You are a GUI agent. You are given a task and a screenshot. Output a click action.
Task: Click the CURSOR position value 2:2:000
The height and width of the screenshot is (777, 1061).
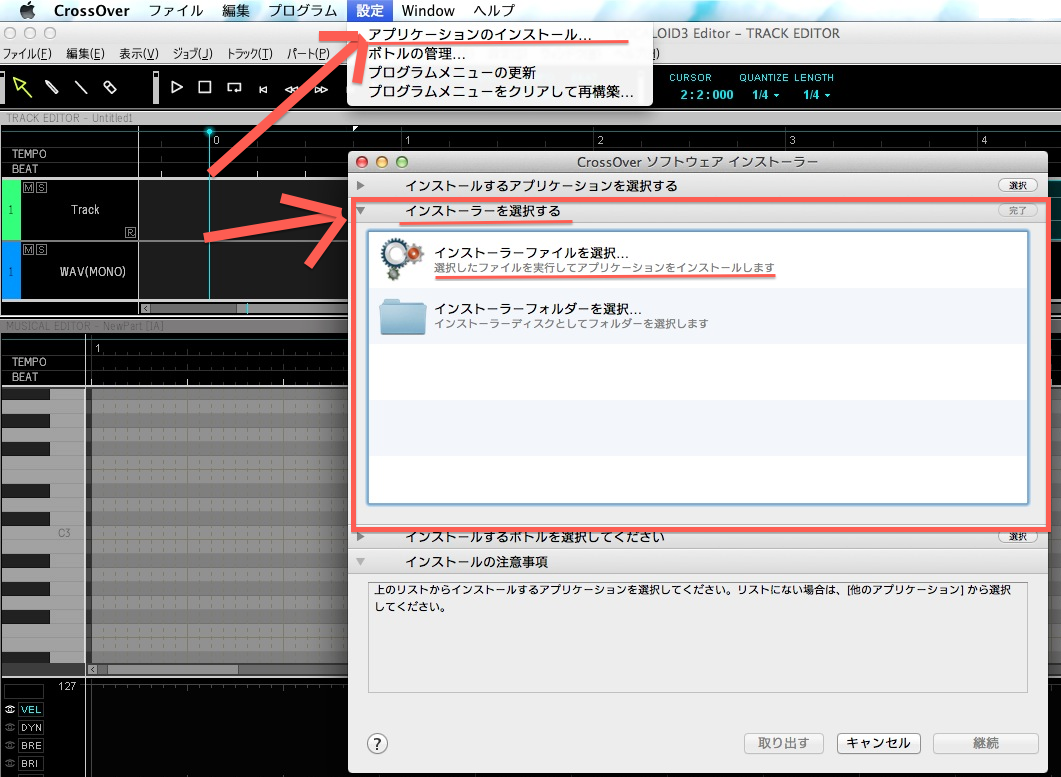click(x=706, y=95)
